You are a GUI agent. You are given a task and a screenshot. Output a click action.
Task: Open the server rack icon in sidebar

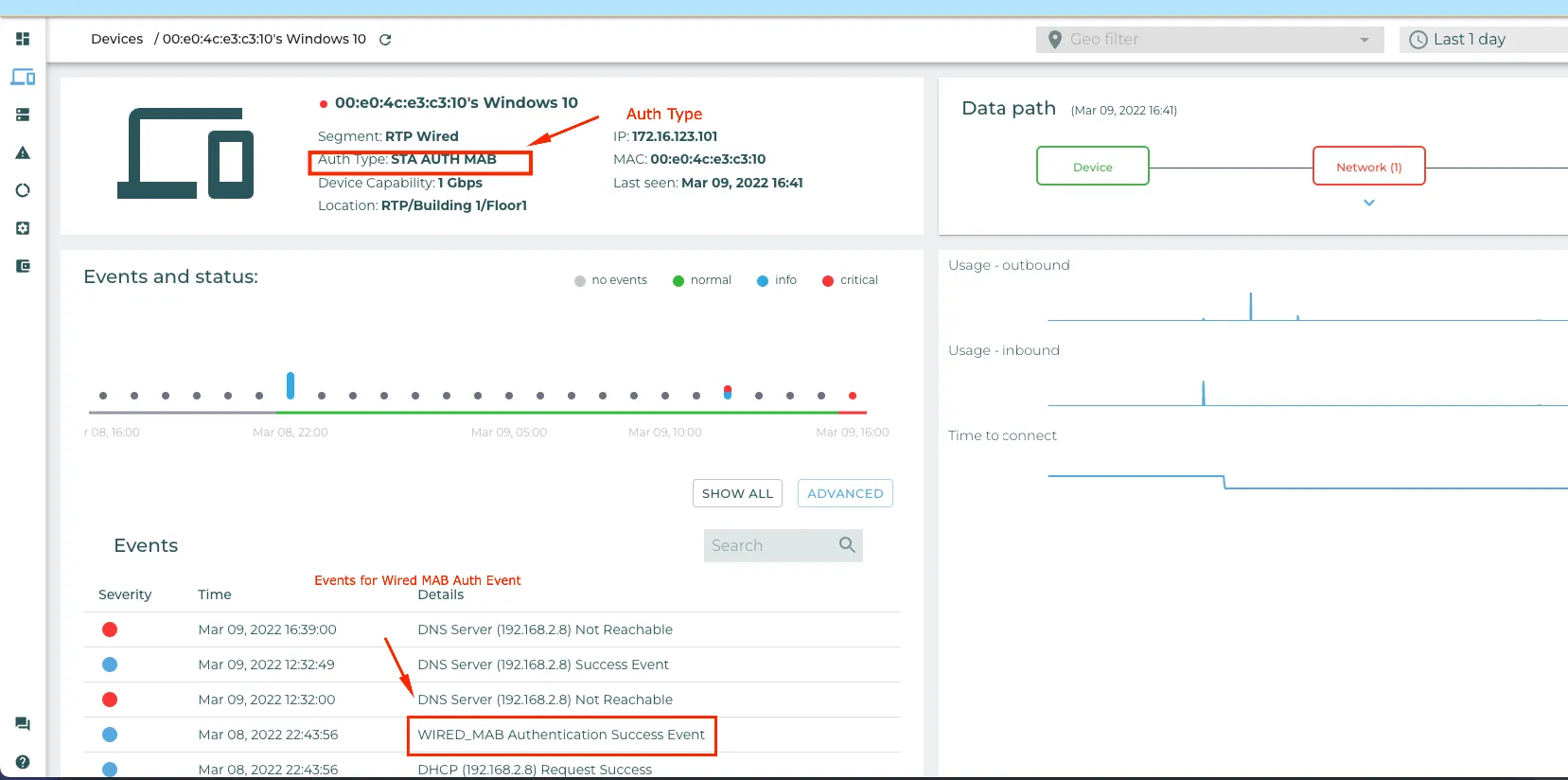pyautogui.click(x=23, y=115)
